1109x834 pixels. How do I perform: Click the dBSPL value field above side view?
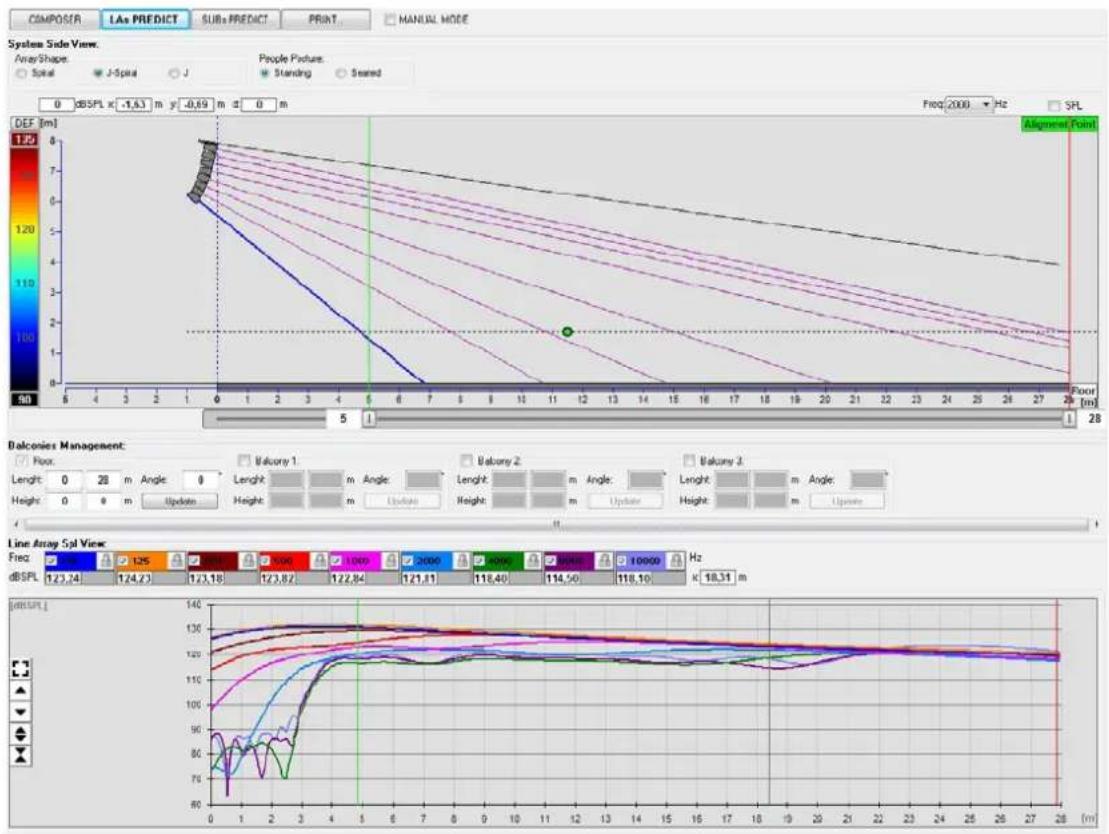pyautogui.click(x=56, y=105)
